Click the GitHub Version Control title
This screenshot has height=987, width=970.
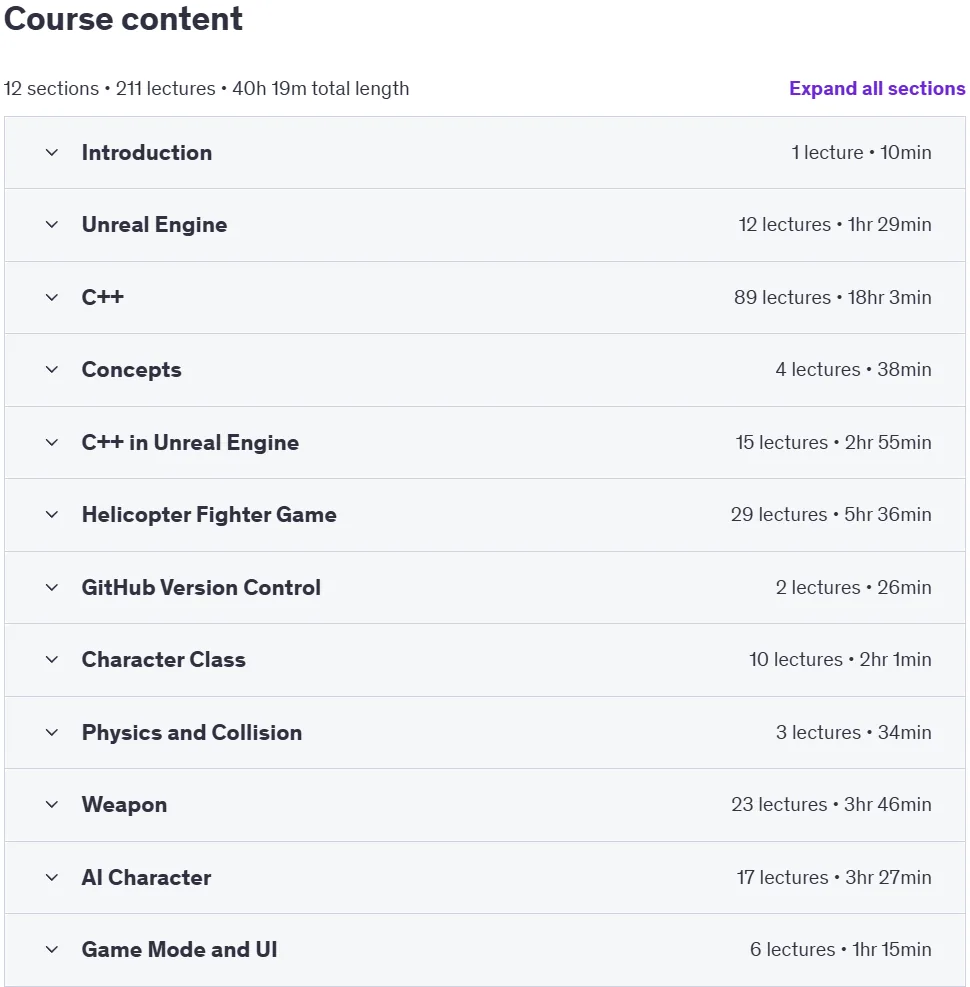201,587
